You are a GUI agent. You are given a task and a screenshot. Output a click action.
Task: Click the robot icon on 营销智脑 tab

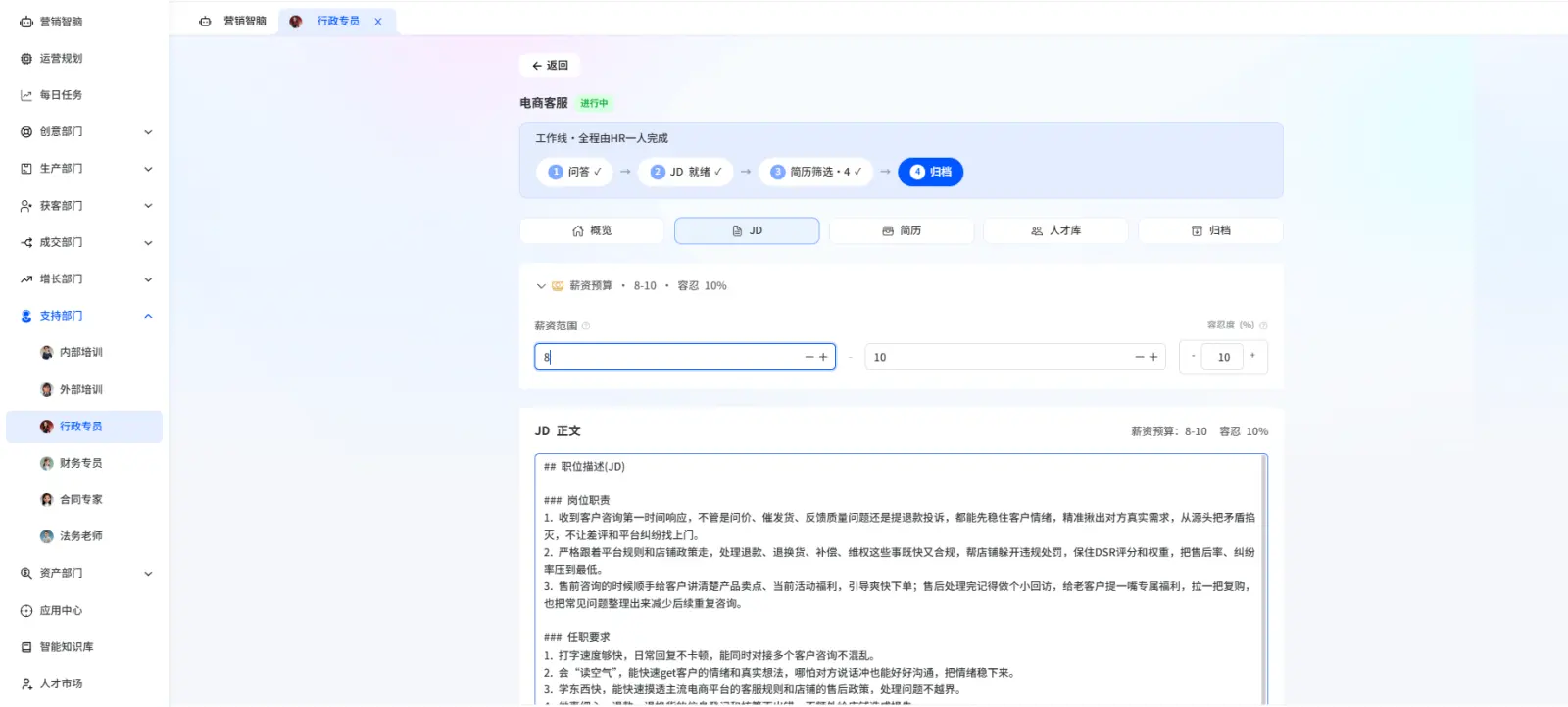point(205,22)
